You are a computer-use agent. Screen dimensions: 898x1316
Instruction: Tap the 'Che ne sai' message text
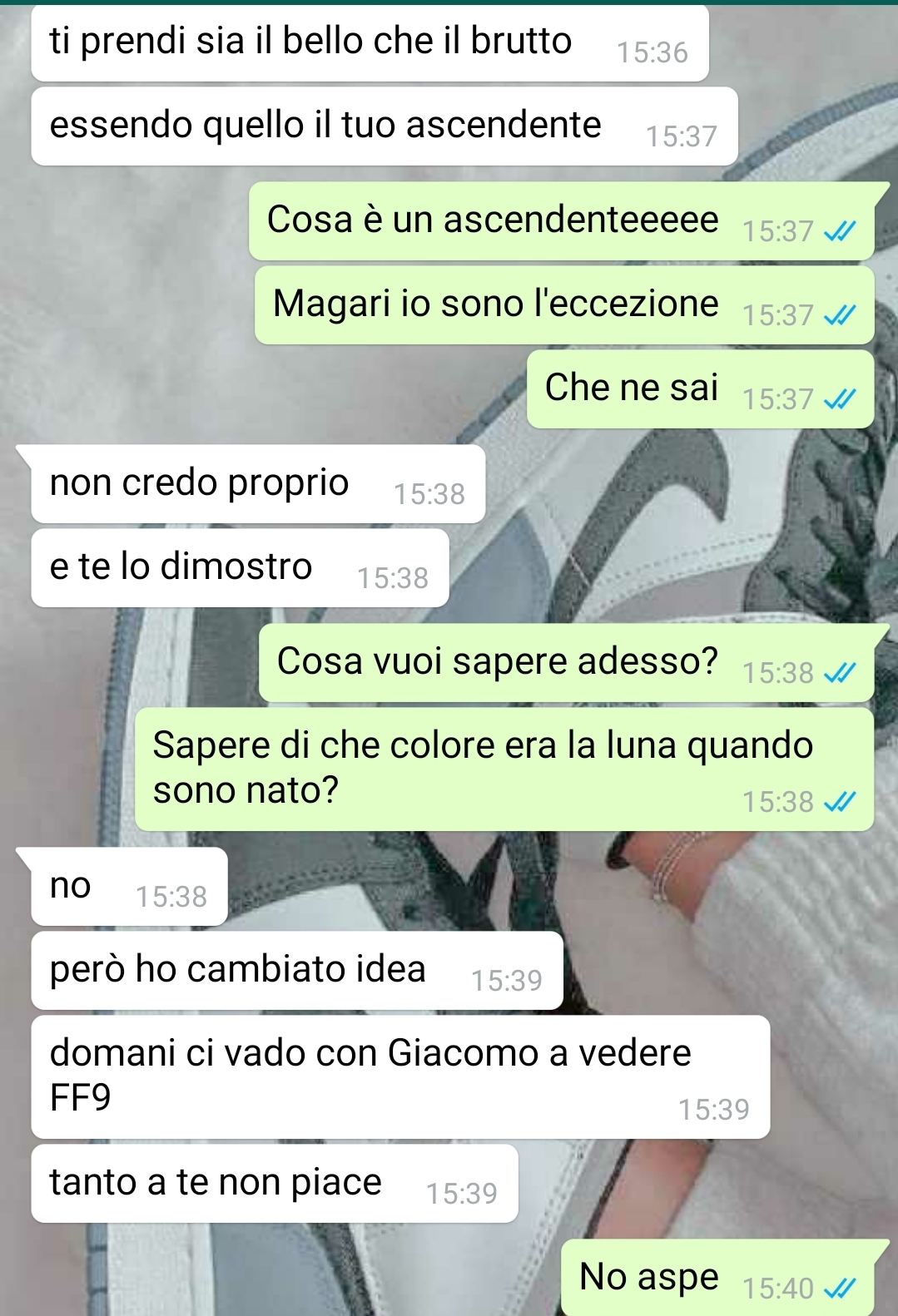[x=631, y=388]
